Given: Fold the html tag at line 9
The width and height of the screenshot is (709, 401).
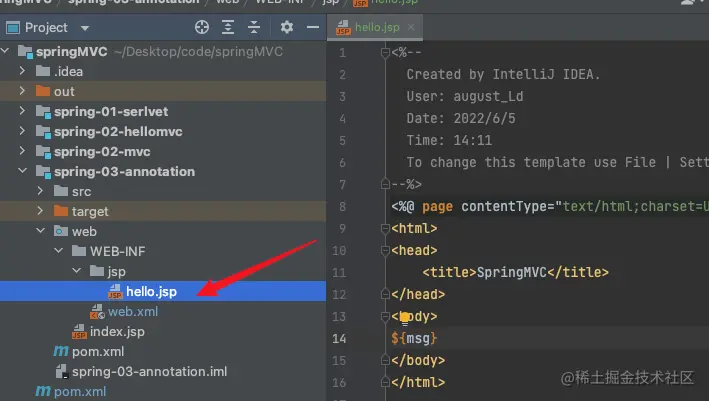Looking at the screenshot, I should coord(385,228).
